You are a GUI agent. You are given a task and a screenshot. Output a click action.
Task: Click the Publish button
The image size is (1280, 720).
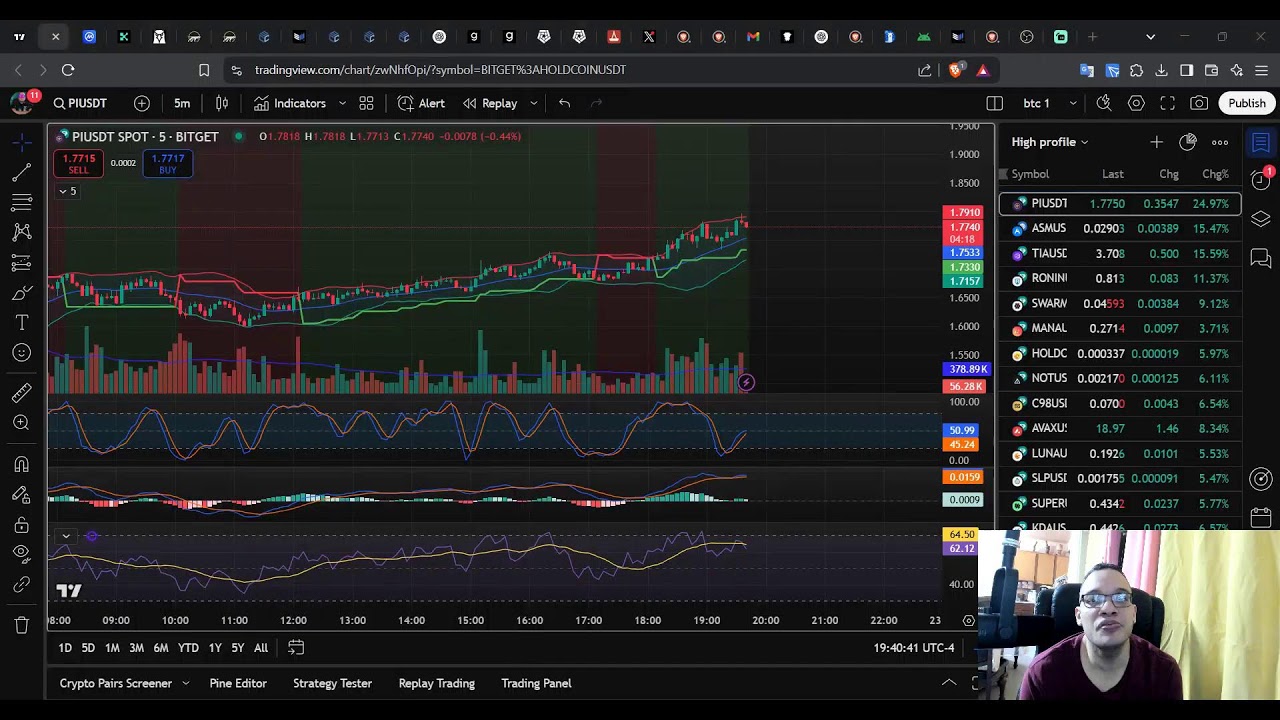1247,103
